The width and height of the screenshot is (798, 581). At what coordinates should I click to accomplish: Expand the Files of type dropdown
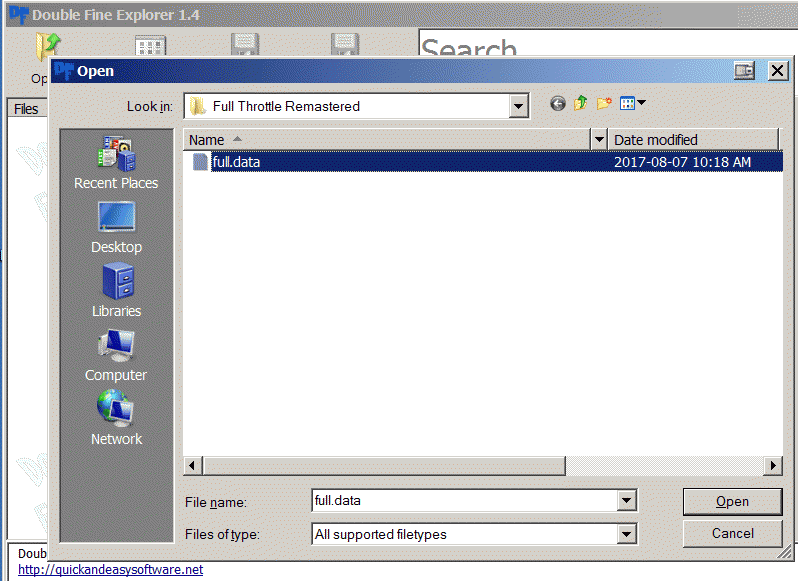626,534
